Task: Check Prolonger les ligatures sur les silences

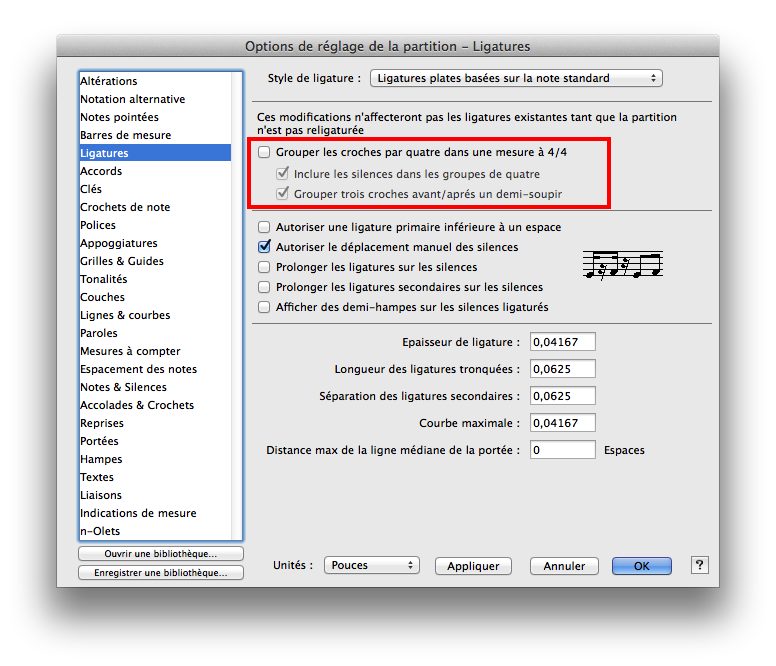Action: [265, 267]
